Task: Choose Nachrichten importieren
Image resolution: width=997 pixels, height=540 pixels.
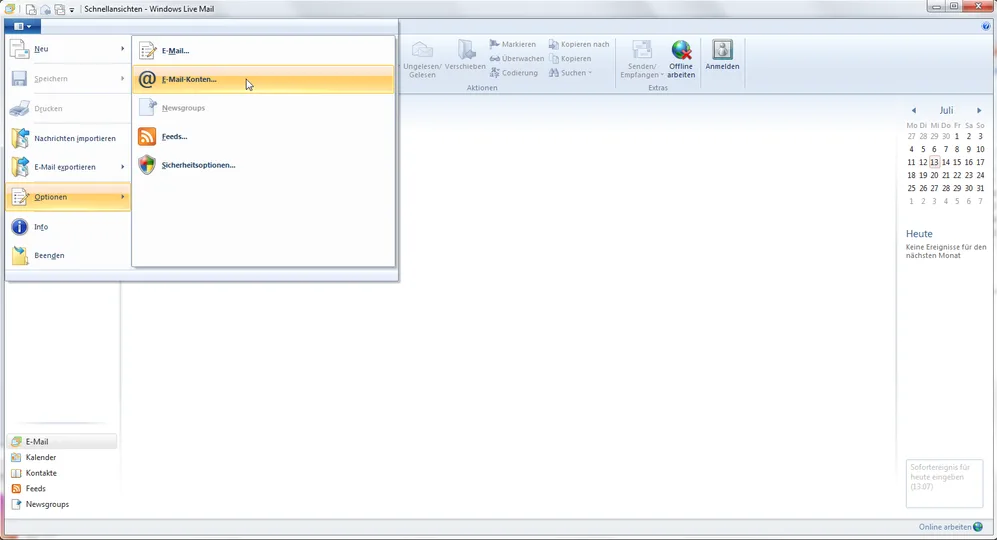Action: point(68,138)
